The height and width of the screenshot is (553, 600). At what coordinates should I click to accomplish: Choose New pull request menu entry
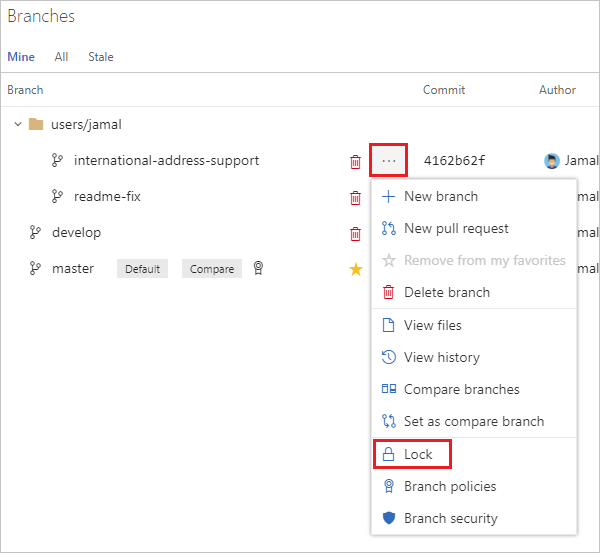(456, 228)
